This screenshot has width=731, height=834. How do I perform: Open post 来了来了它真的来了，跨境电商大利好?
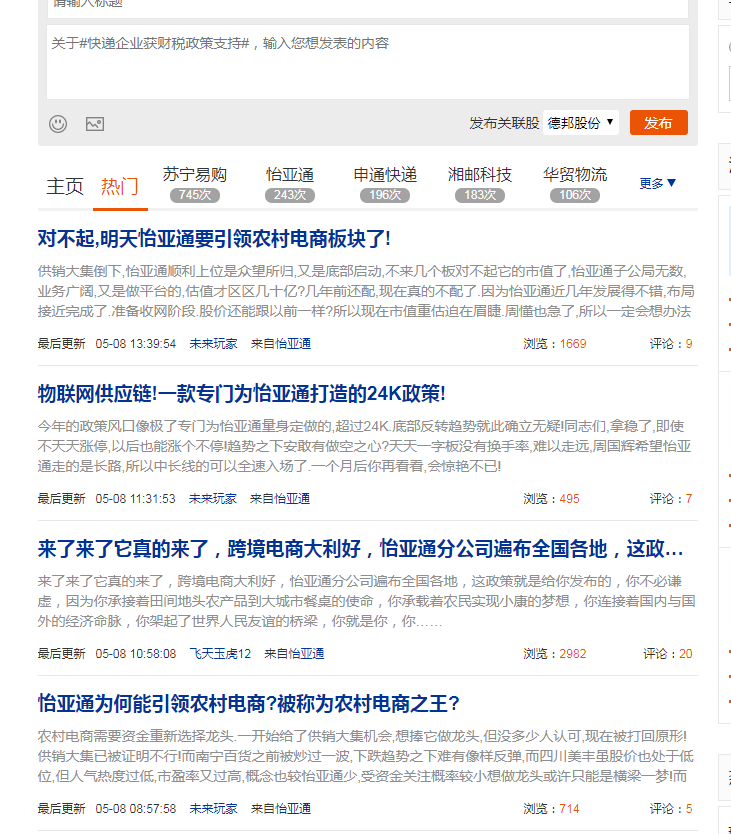tap(361, 549)
